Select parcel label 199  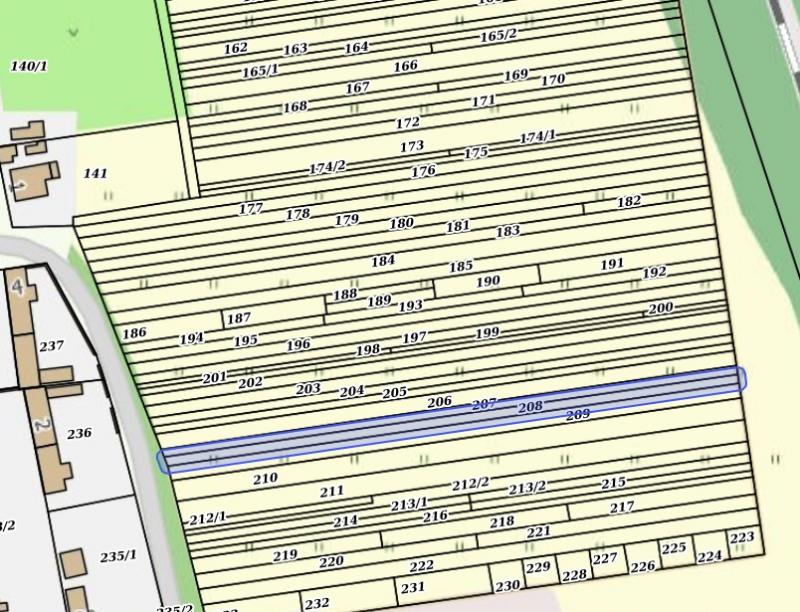tap(487, 334)
